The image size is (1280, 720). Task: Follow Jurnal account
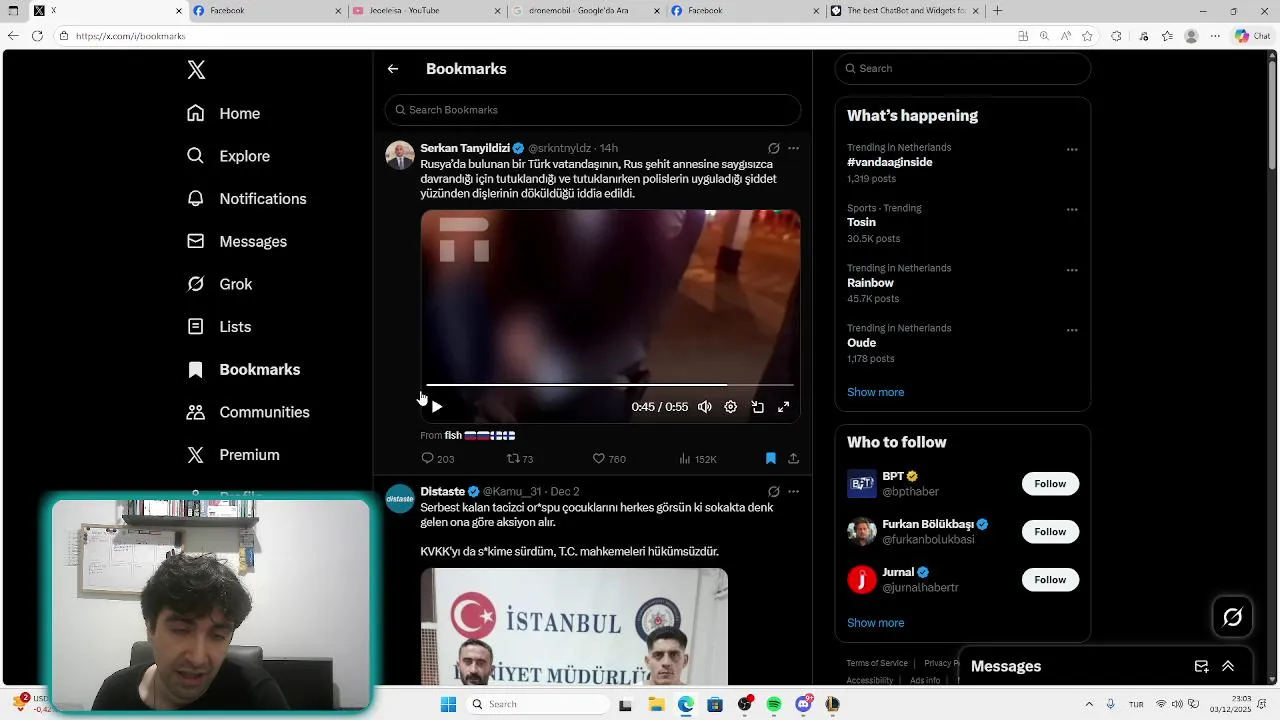pos(1050,580)
